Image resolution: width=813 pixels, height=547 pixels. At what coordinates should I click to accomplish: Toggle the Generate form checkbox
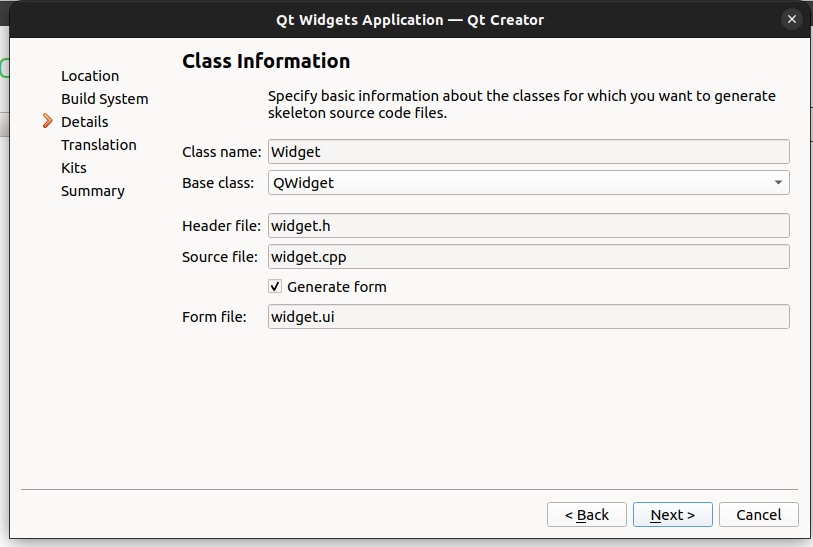pyautogui.click(x=276, y=287)
